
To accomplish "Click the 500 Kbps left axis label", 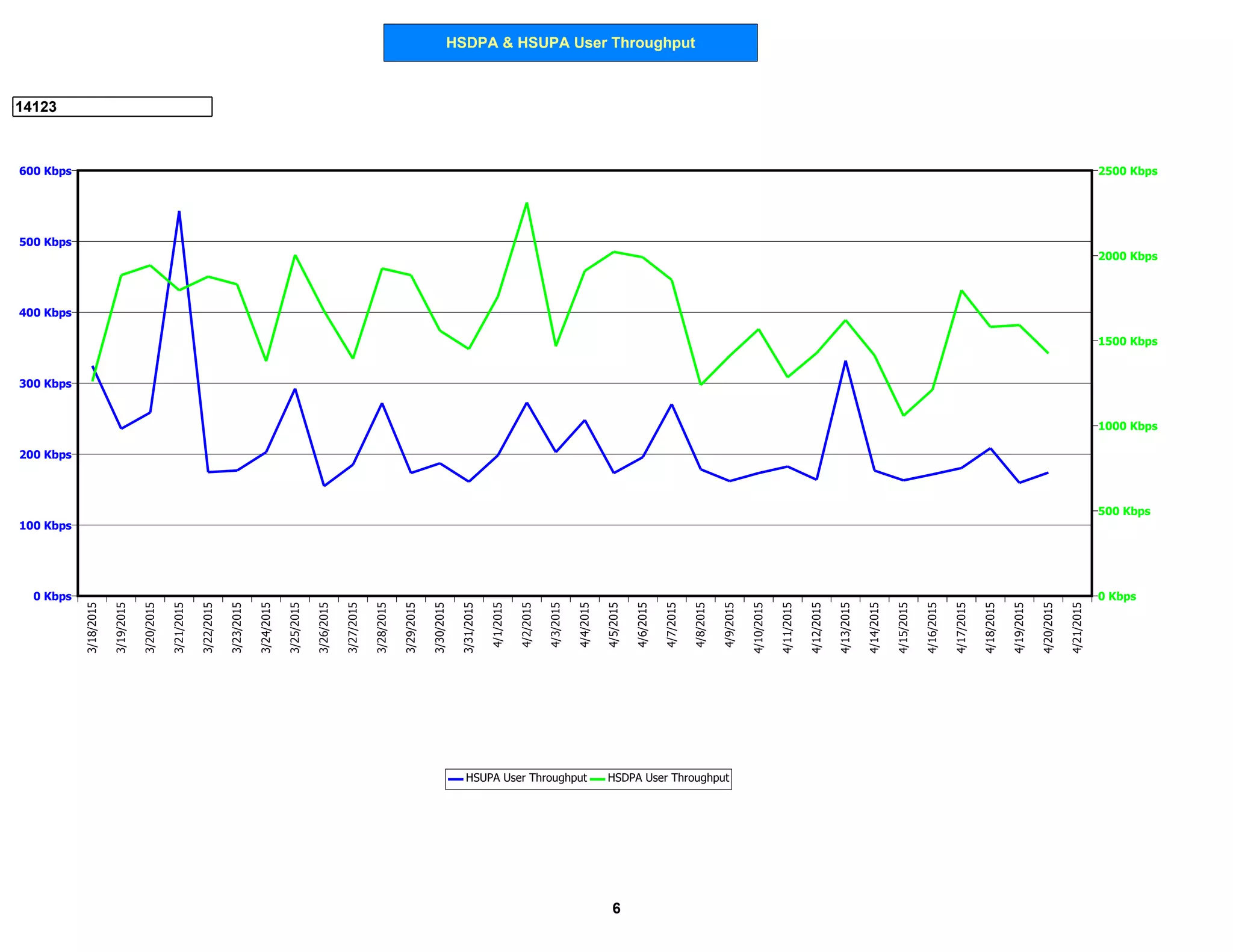I will [45, 242].
